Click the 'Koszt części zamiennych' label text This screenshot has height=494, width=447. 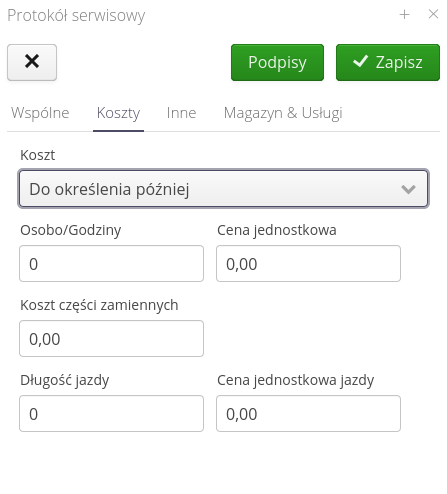[x=99, y=305]
